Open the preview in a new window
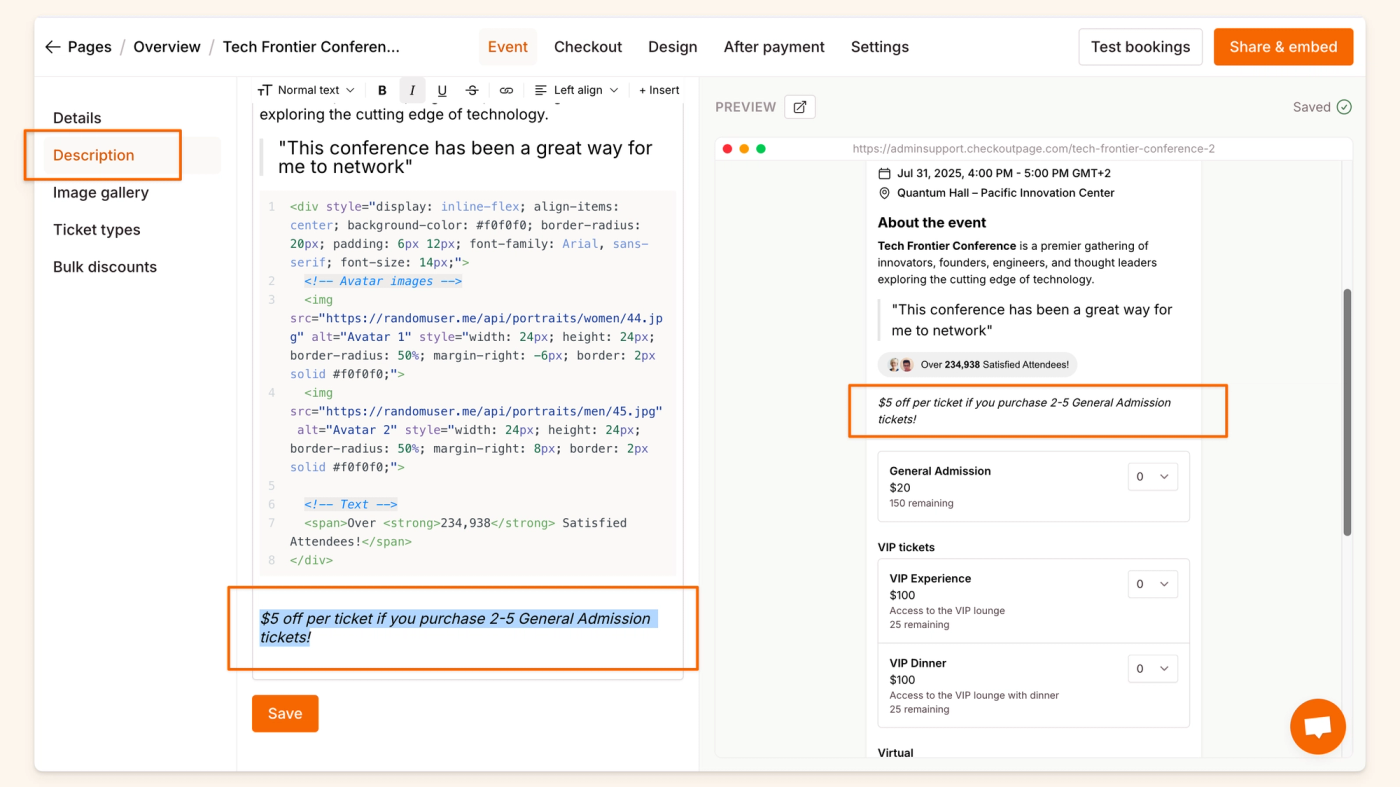 pos(800,107)
